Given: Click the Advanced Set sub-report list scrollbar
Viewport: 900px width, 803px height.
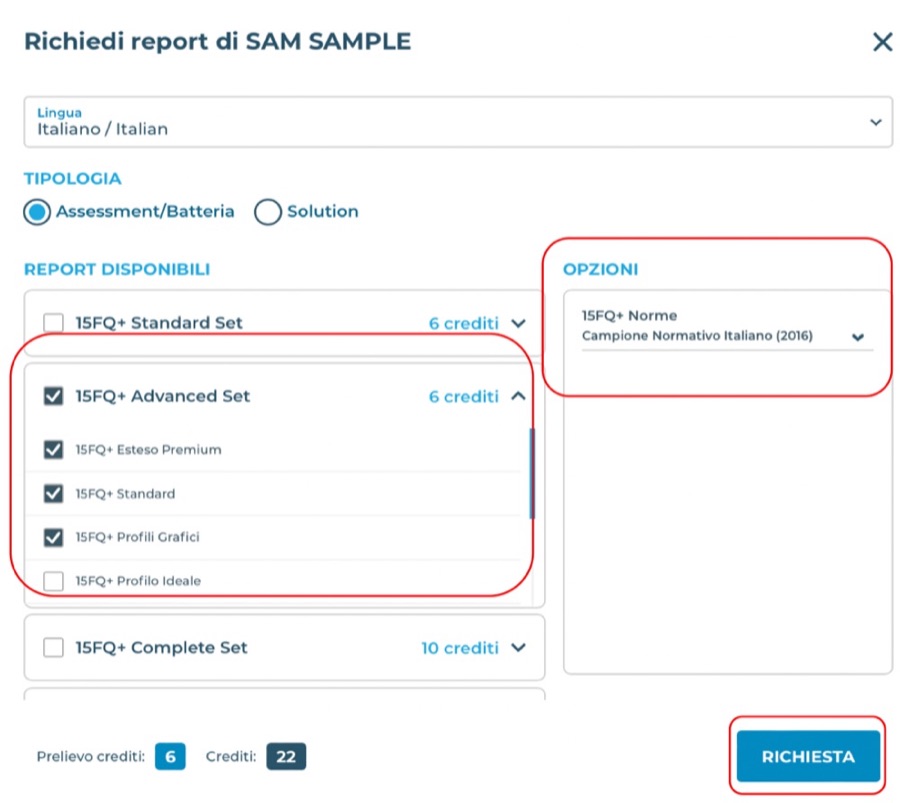Looking at the screenshot, I should pyautogui.click(x=532, y=474).
